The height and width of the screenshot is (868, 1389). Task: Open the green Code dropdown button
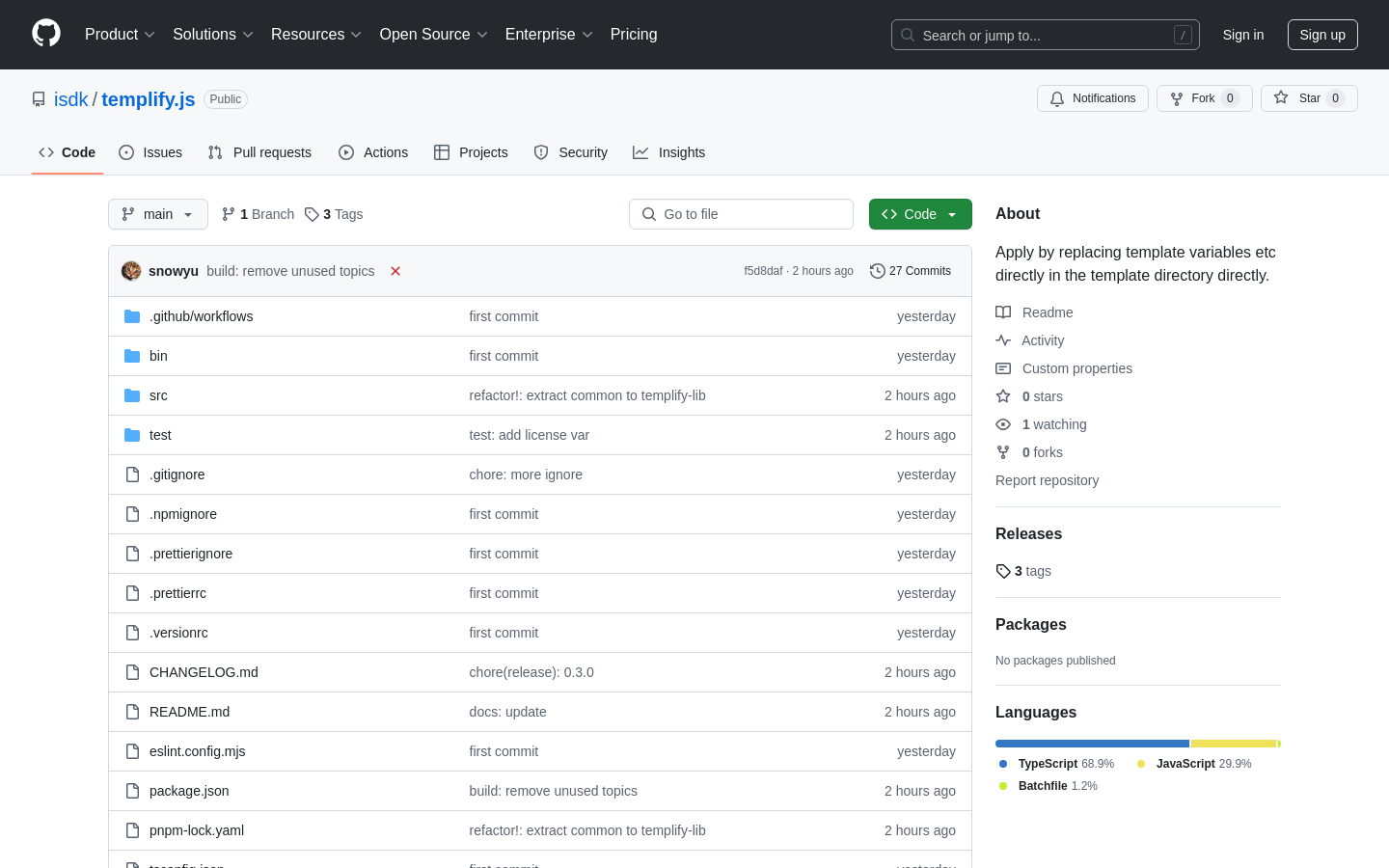point(920,214)
